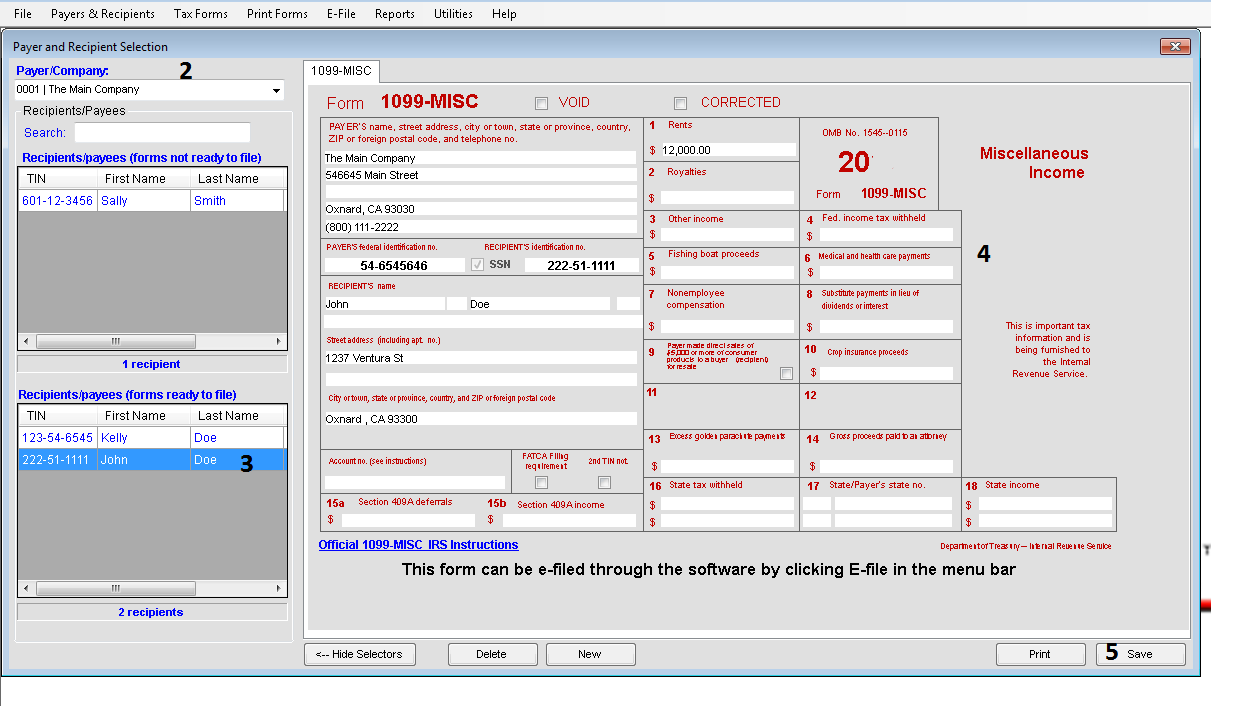Click the right scroll arrow of the ready-to-file list
This screenshot has width=1243, height=706.
tap(279, 589)
